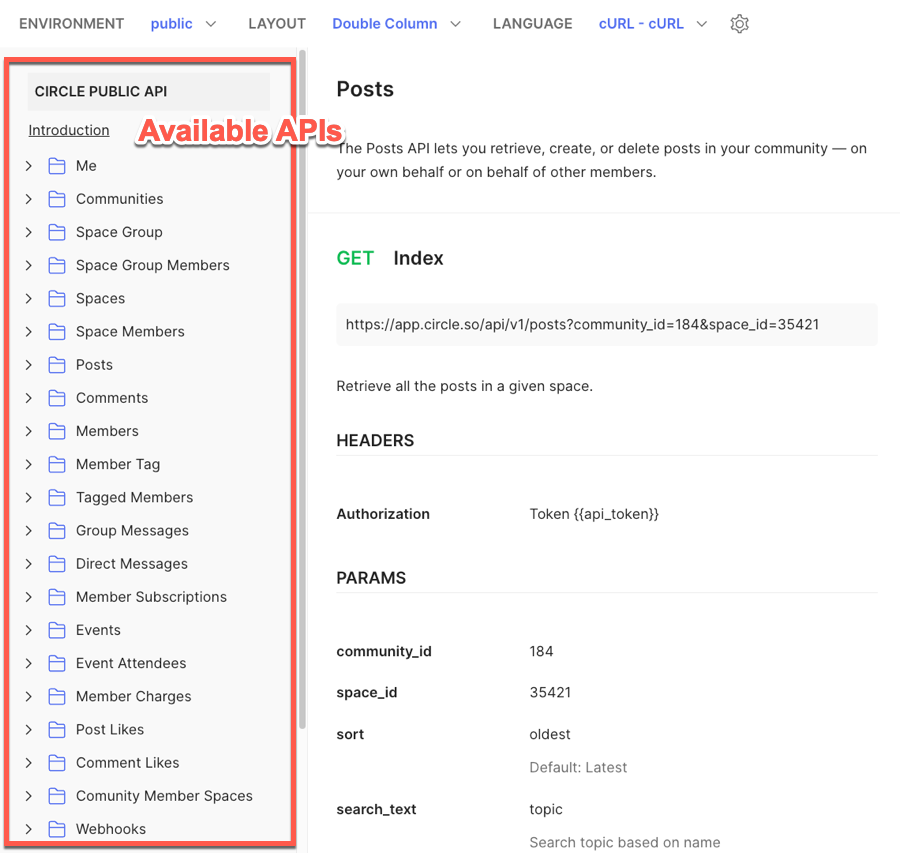Click the Me folder icon

pyautogui.click(x=57, y=166)
